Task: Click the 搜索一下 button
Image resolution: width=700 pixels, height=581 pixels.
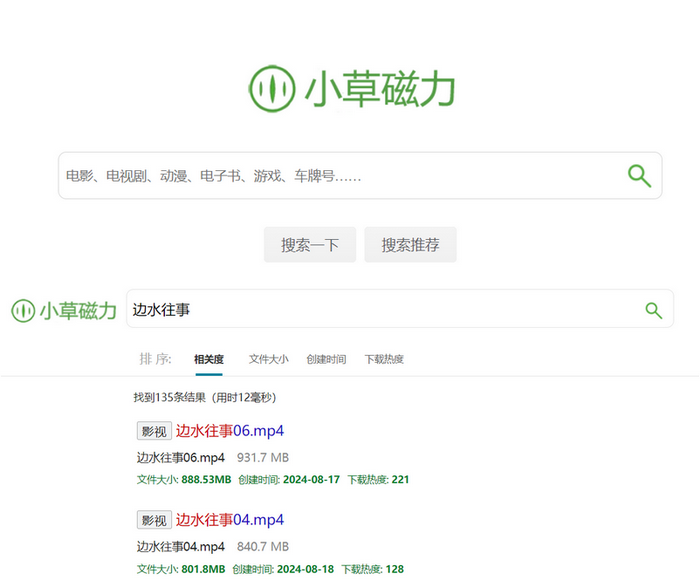Action: 310,245
